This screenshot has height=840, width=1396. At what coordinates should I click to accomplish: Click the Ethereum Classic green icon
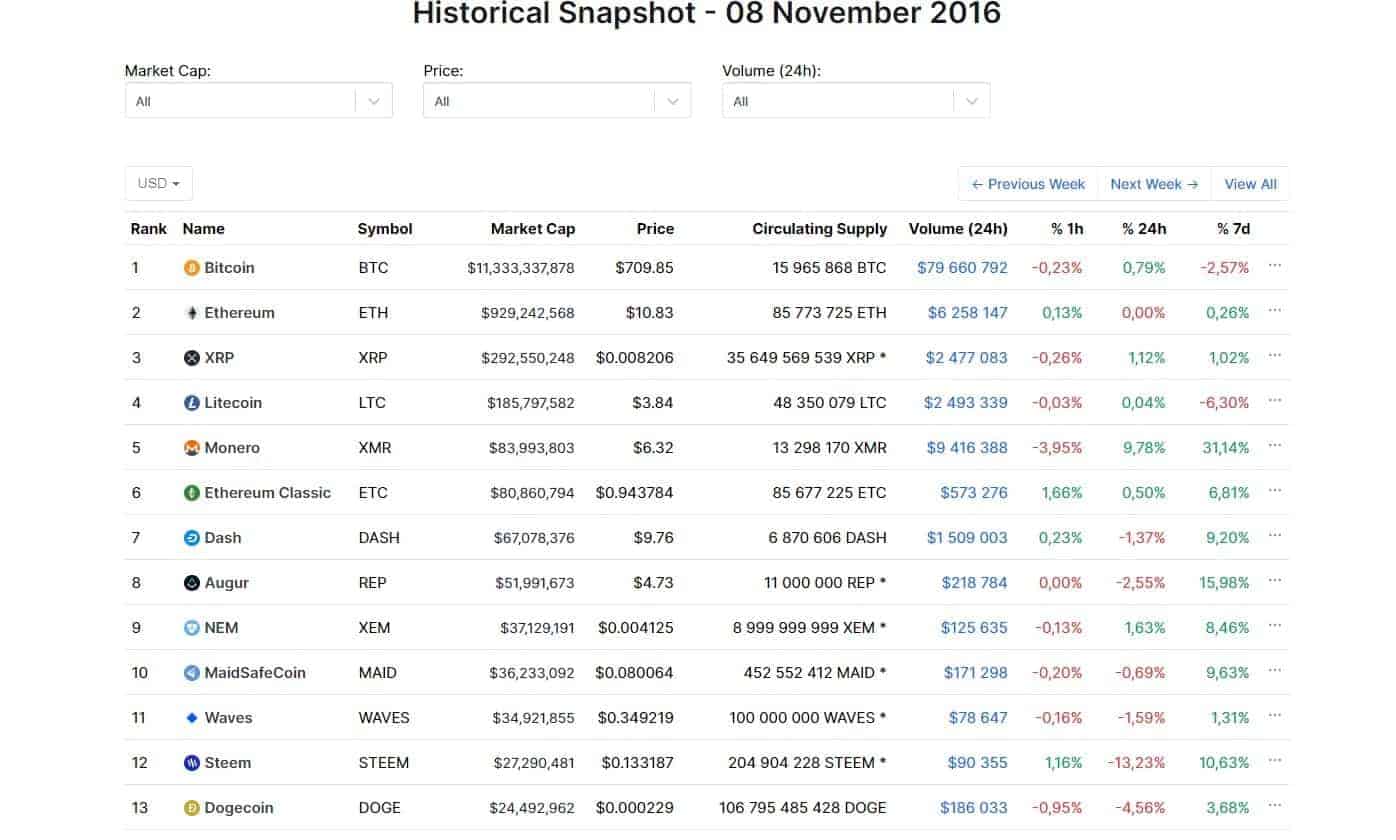[190, 493]
